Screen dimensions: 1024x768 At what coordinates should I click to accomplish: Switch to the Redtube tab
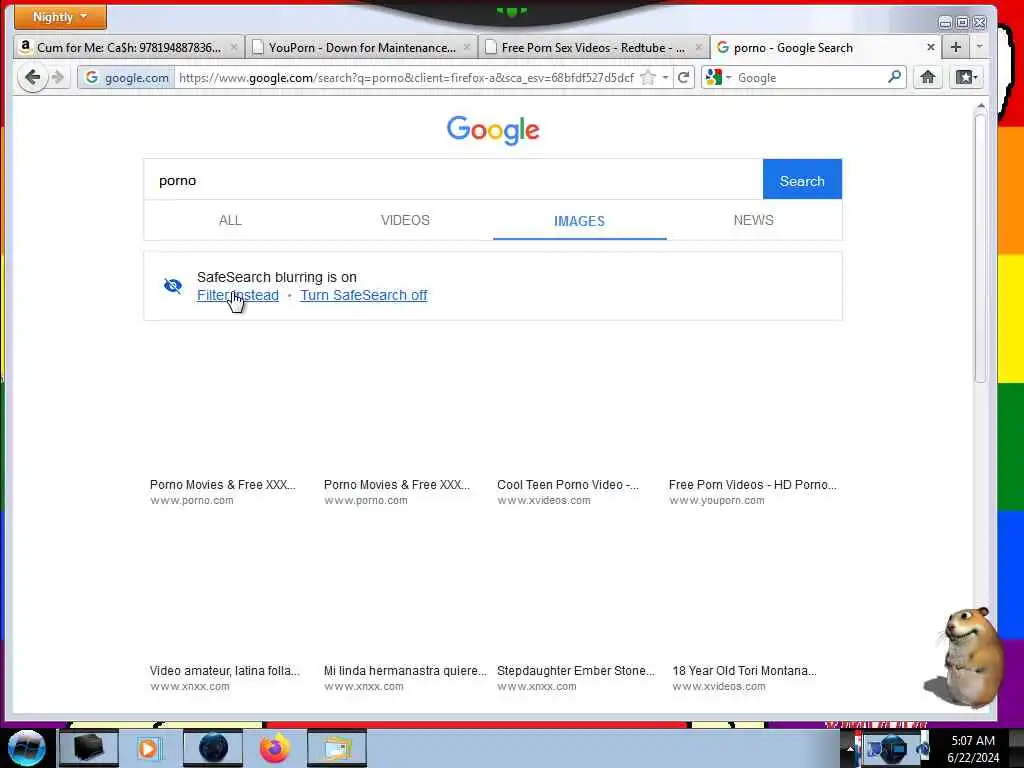[593, 48]
